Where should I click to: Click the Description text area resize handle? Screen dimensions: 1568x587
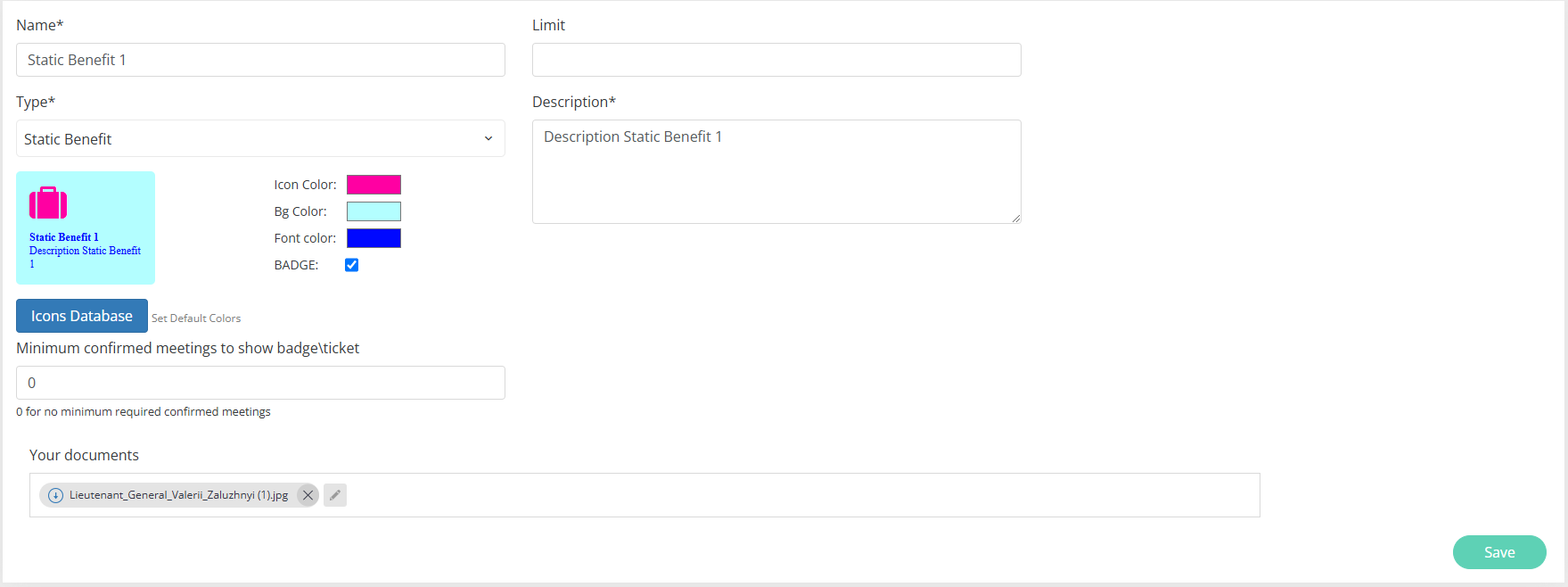point(1016,219)
